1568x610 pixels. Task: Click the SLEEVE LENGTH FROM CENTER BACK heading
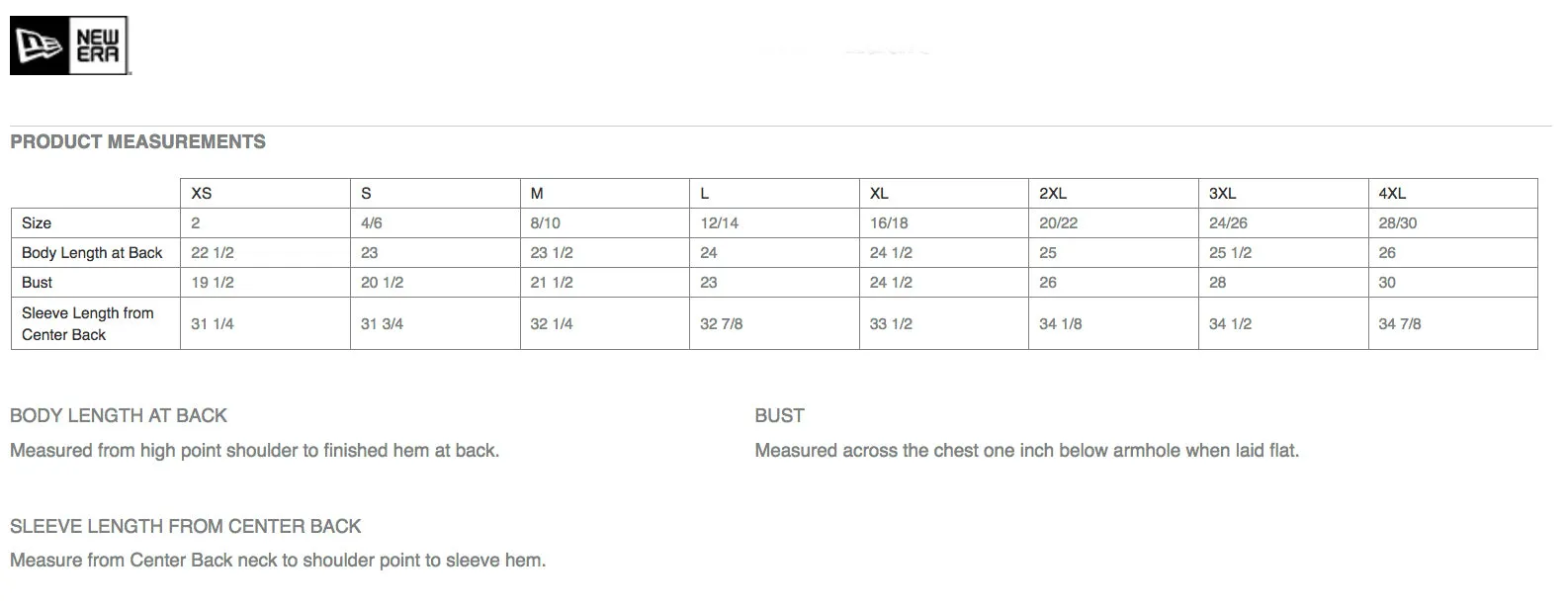(186, 526)
